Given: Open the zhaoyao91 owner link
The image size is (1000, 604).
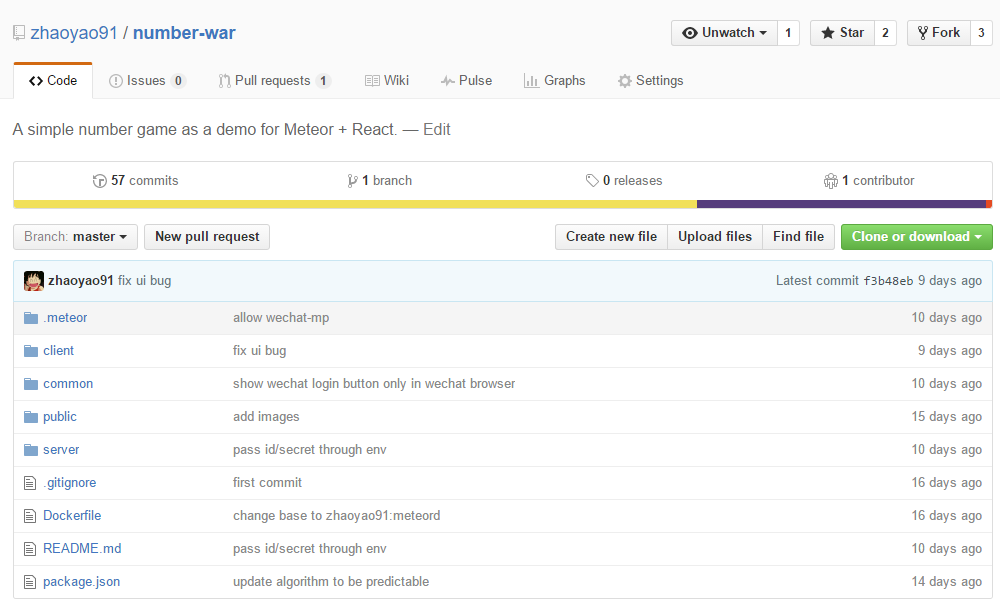Looking at the screenshot, I should pyautogui.click(x=74, y=33).
